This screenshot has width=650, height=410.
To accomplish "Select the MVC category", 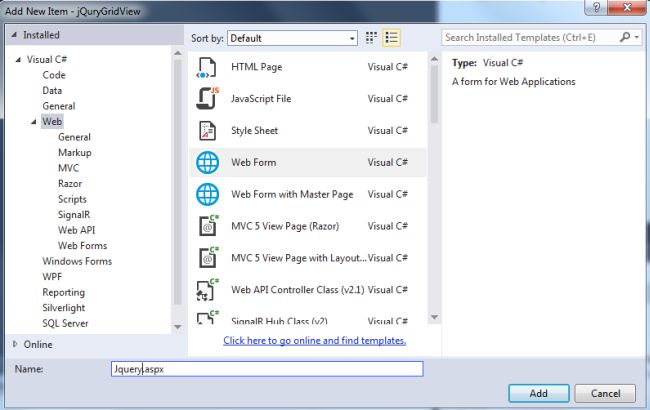I will (x=68, y=168).
